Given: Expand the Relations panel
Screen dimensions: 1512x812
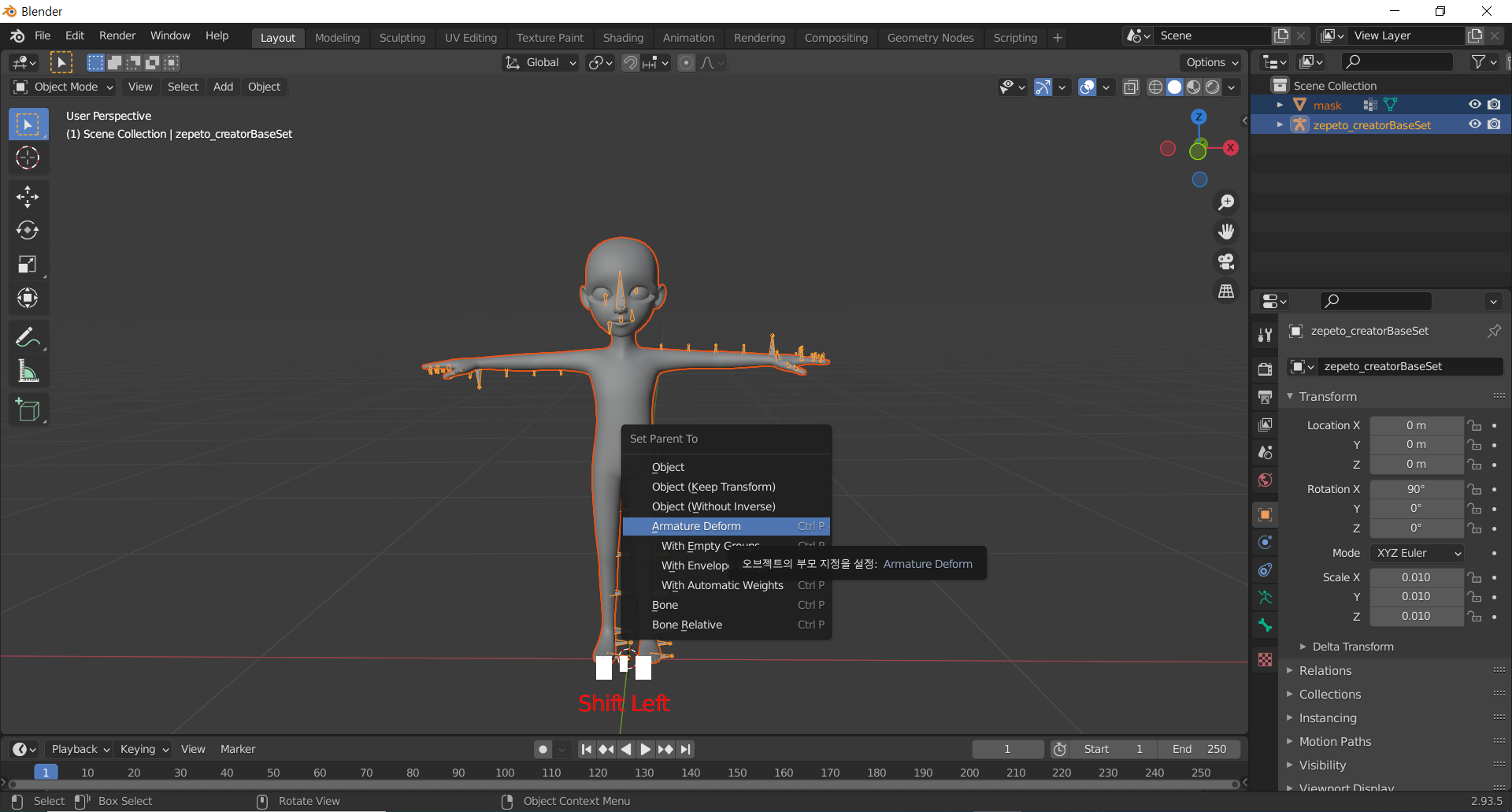Looking at the screenshot, I should 1325,671.
